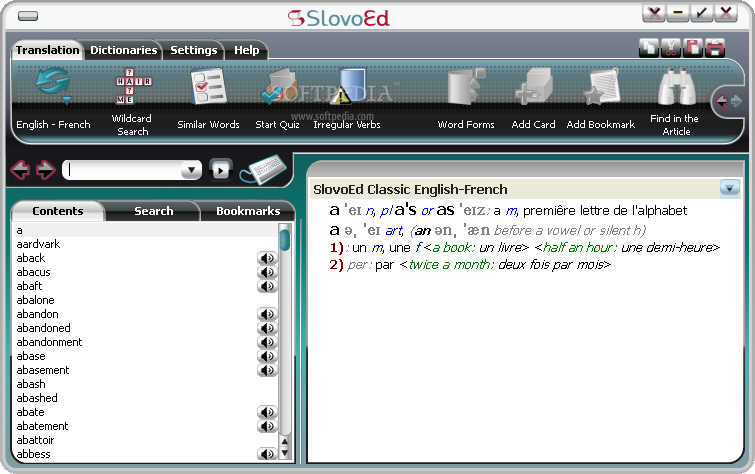Play pronunciation for abase
The image size is (755, 474).
tap(267, 356)
